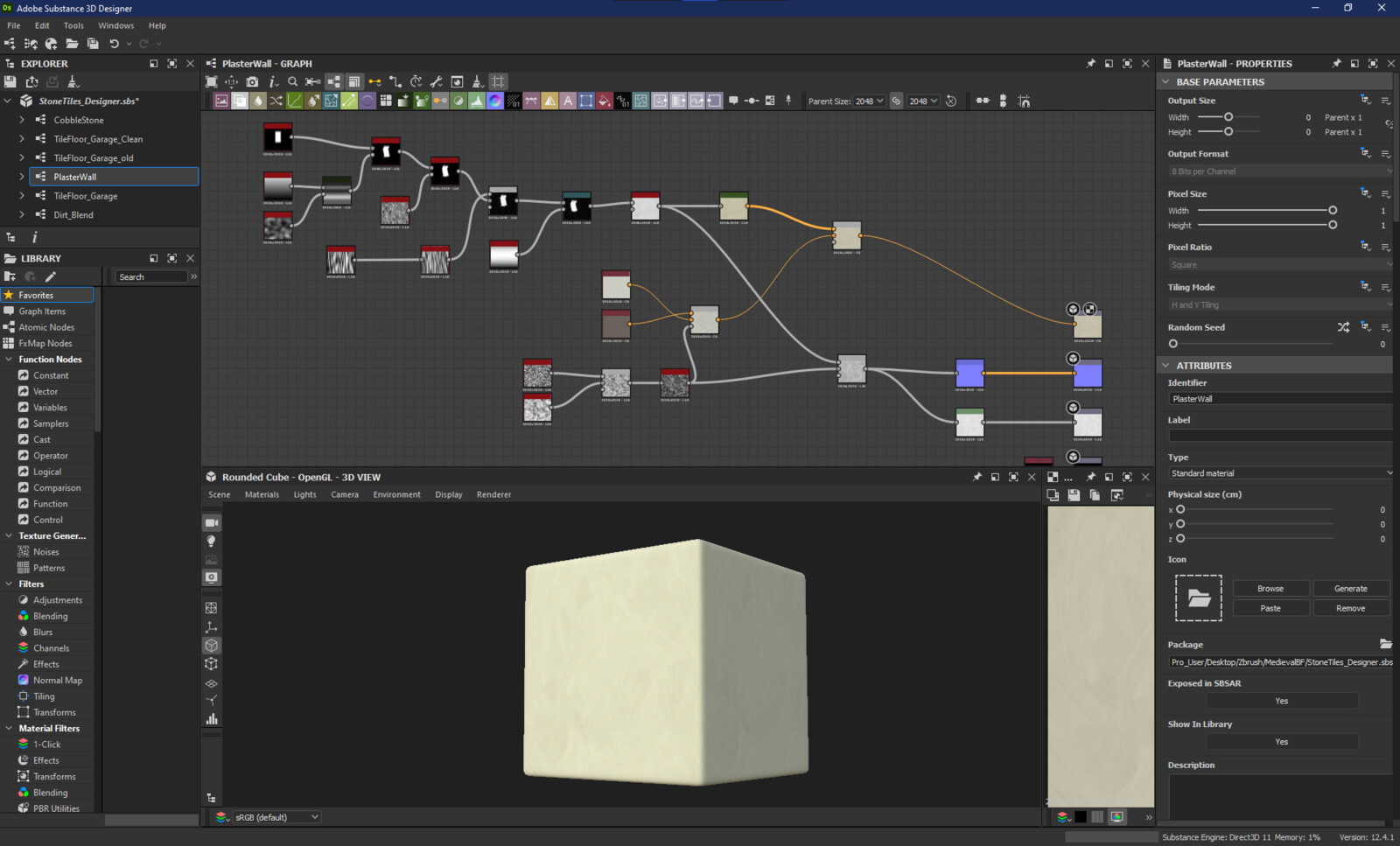The height and width of the screenshot is (846, 1400).
Task: Toggle the 3D view wireframe cube icon
Action: pyautogui.click(x=211, y=664)
